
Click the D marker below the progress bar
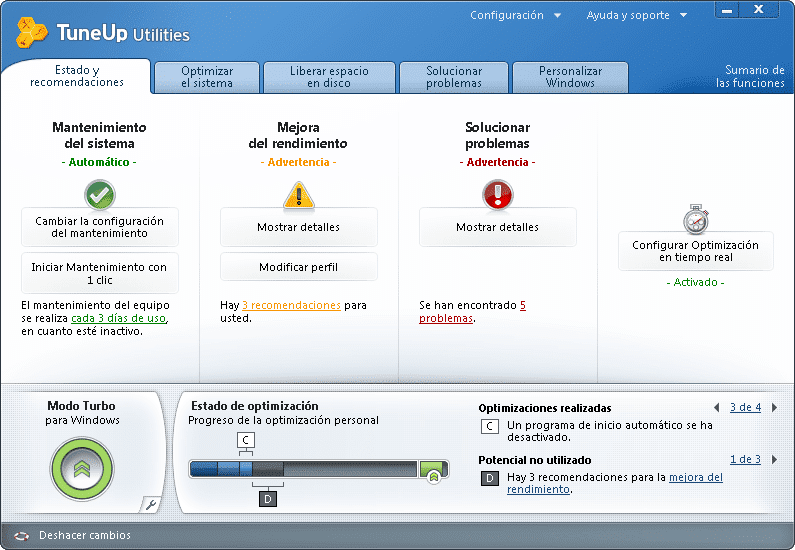click(x=268, y=499)
